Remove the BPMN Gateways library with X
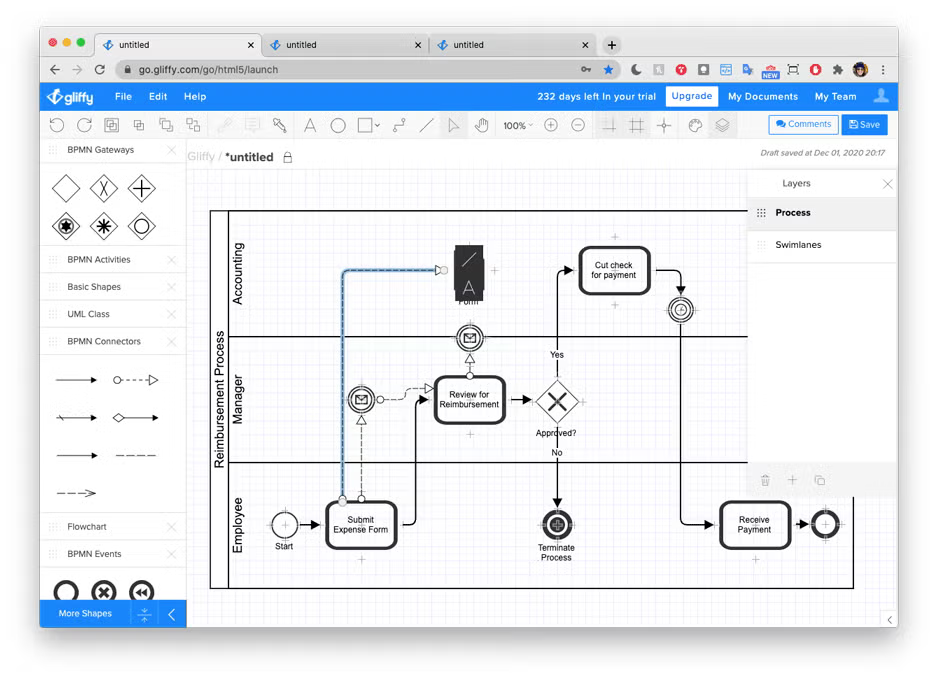The width and height of the screenshot is (937, 679). (172, 150)
